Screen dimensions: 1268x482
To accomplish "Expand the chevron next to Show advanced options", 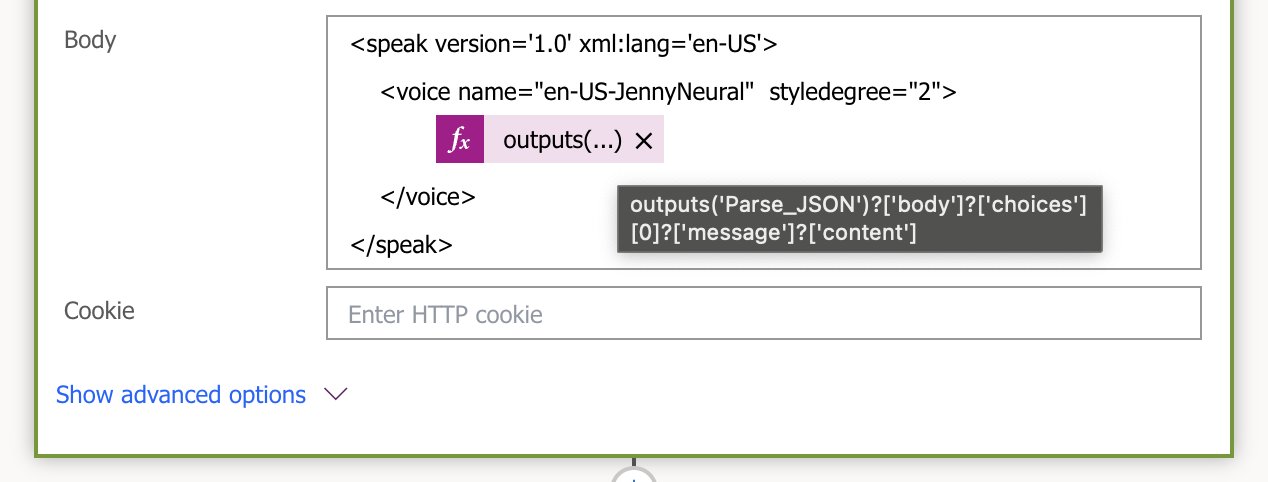I will coord(336,395).
